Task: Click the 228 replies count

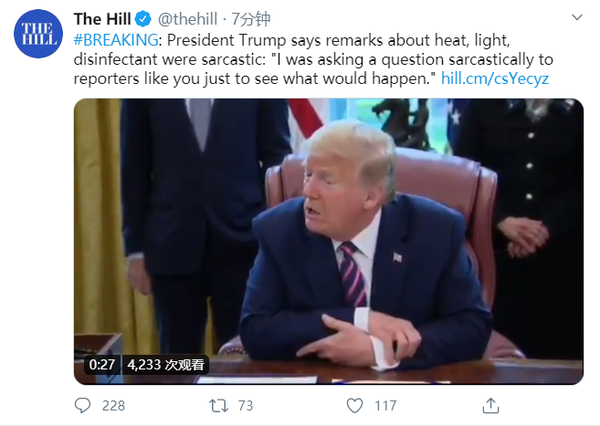Action: (113, 406)
